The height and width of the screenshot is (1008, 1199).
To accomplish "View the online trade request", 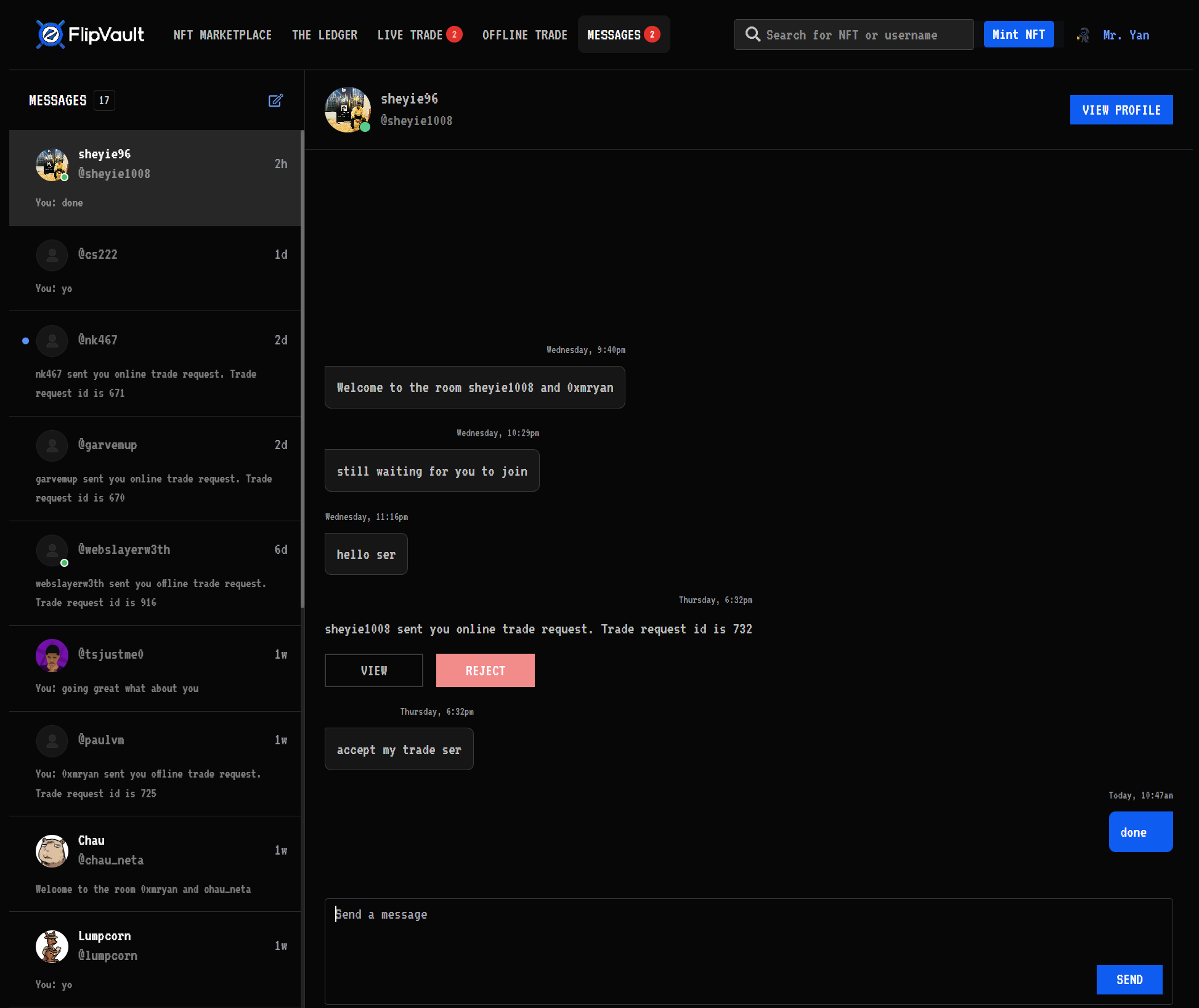I will [373, 670].
